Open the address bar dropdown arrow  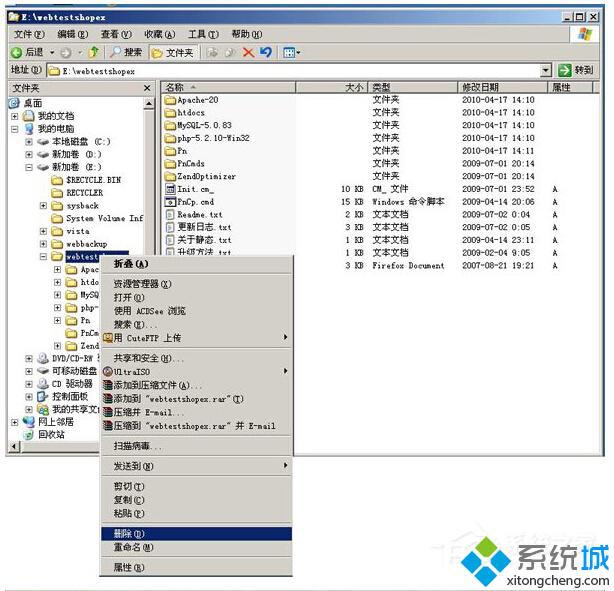[545, 70]
